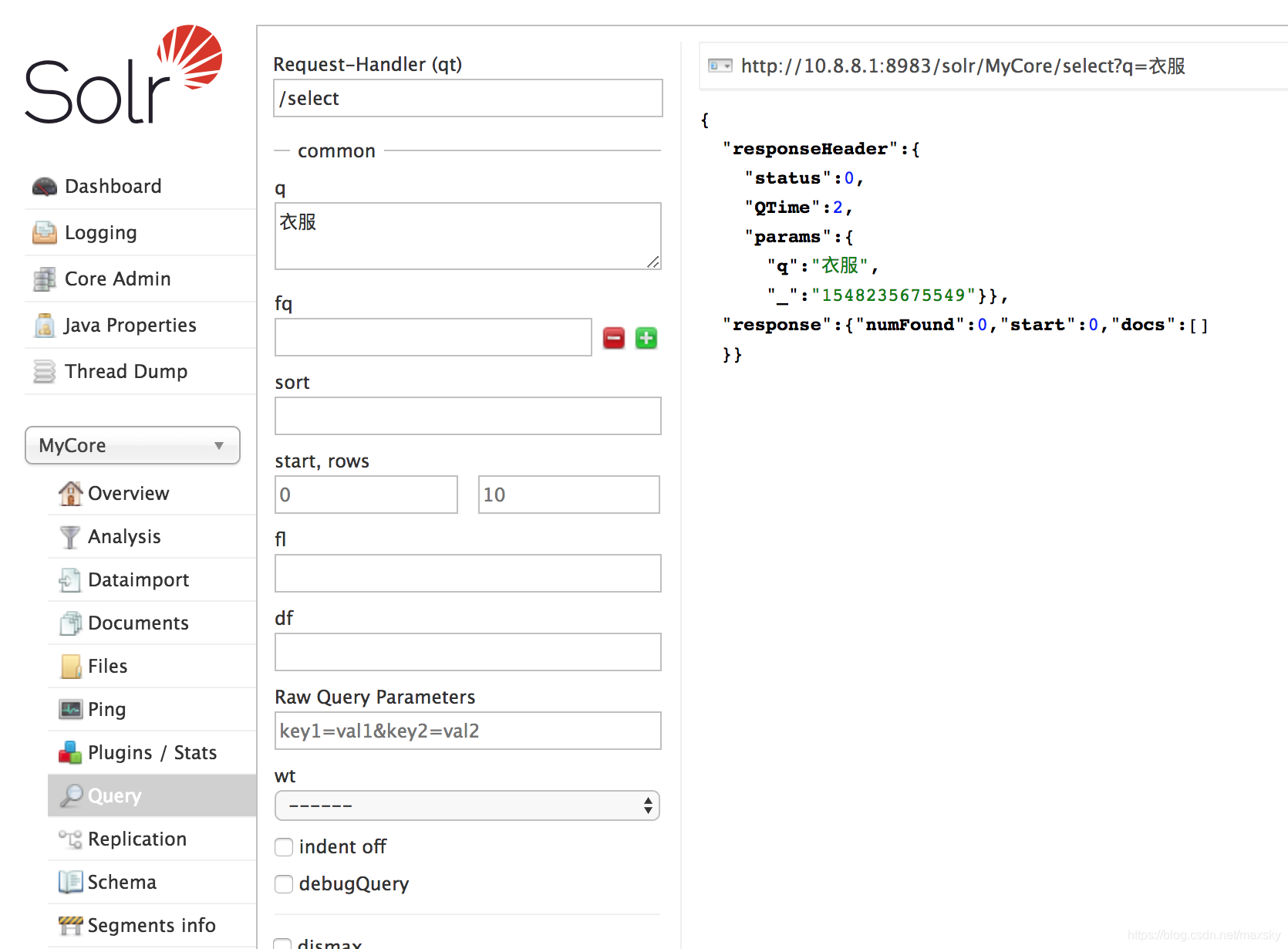Click the Raw Query Parameters field
The width and height of the screenshot is (1288, 949).
pos(468,731)
